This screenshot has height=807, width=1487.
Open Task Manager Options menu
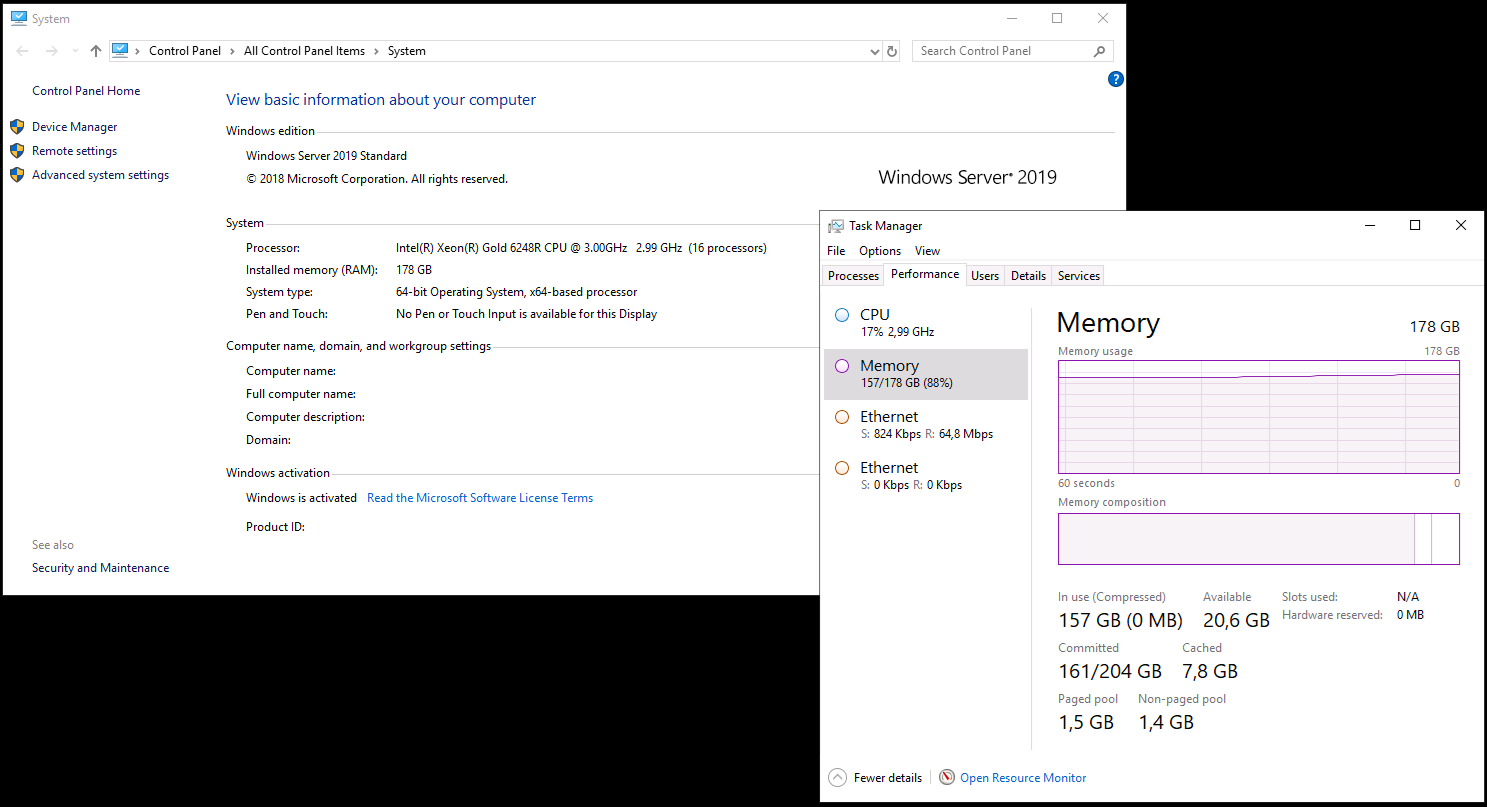pyautogui.click(x=880, y=251)
